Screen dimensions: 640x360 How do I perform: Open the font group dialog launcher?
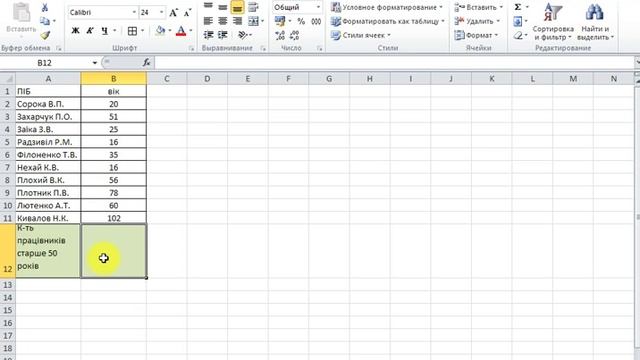tap(191, 49)
